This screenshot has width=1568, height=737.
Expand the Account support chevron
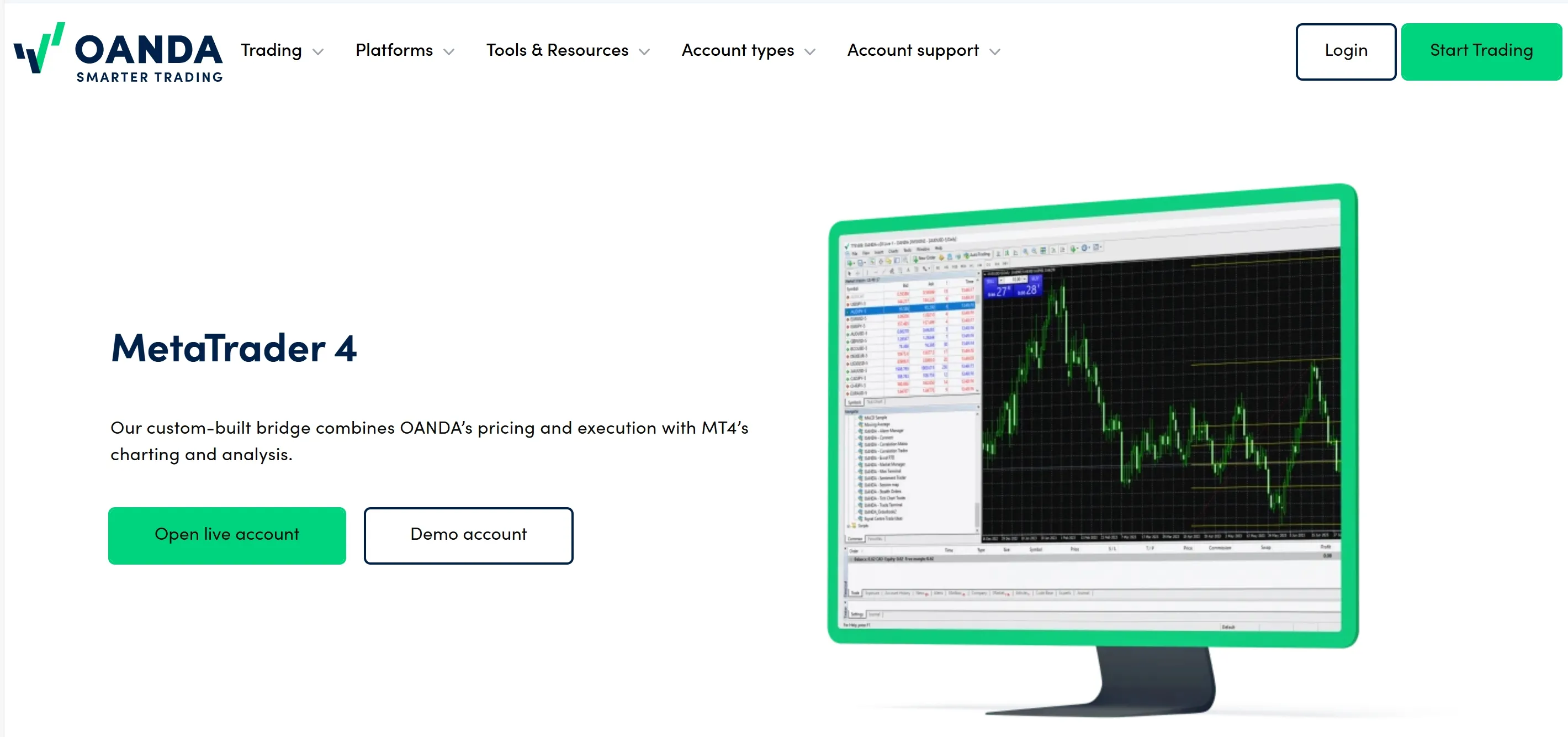(995, 52)
